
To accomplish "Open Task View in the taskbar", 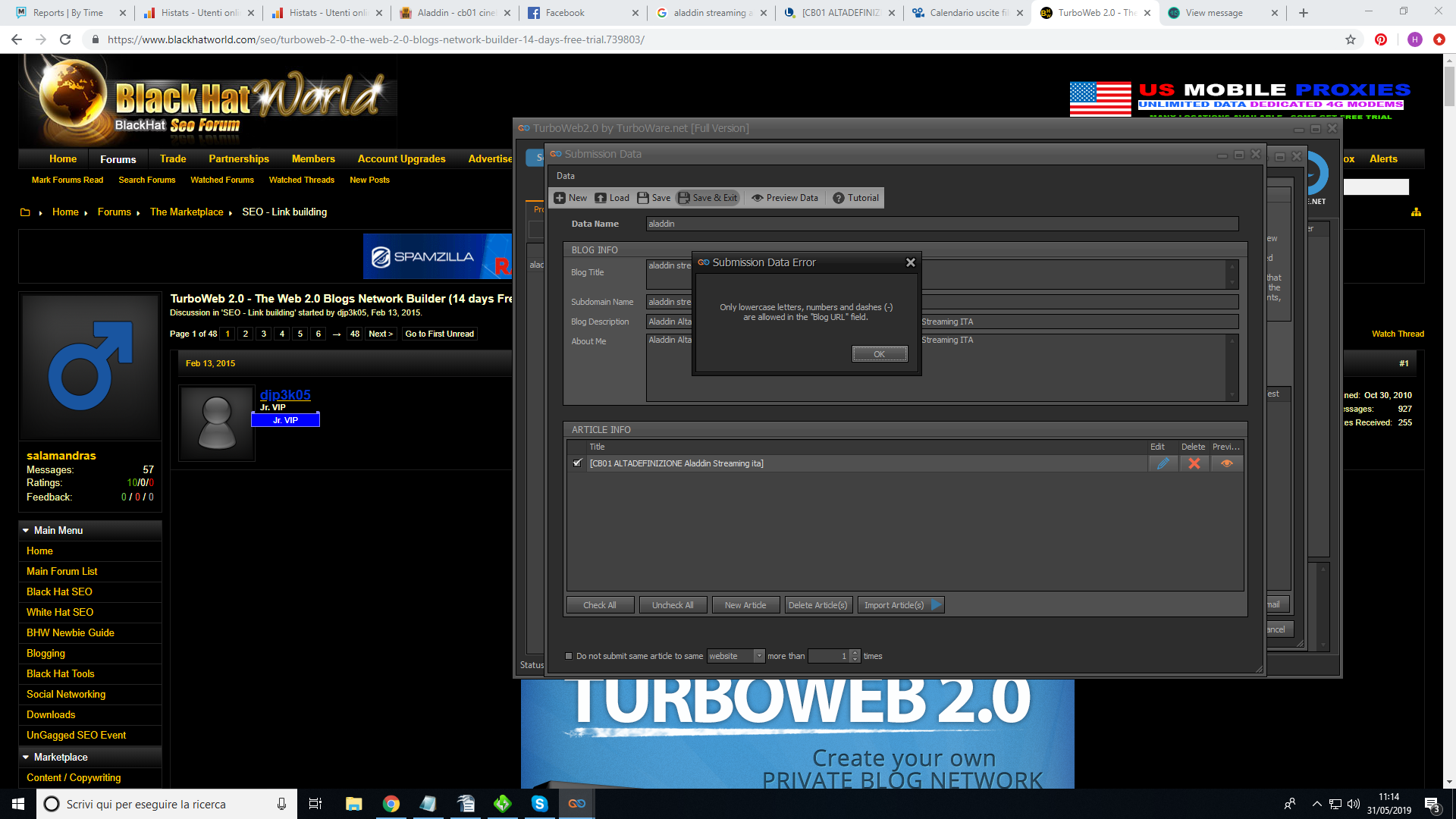I will point(315,804).
